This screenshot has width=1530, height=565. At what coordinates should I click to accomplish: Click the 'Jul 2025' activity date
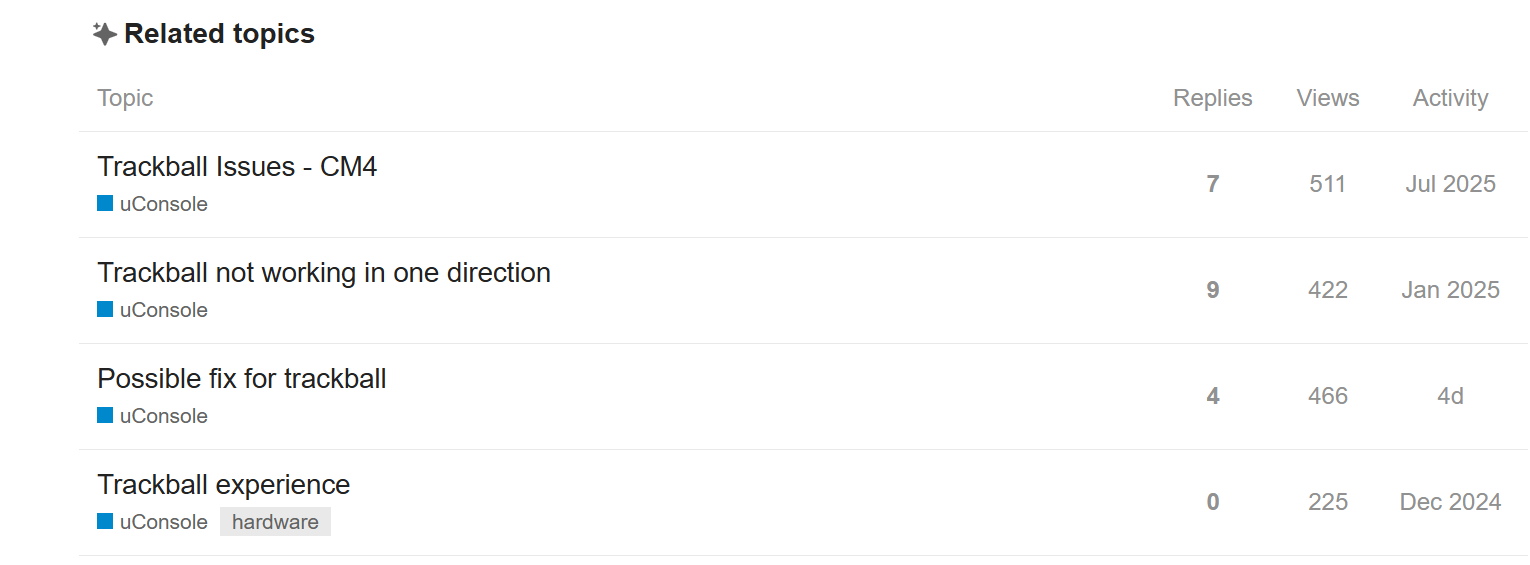[1450, 184]
